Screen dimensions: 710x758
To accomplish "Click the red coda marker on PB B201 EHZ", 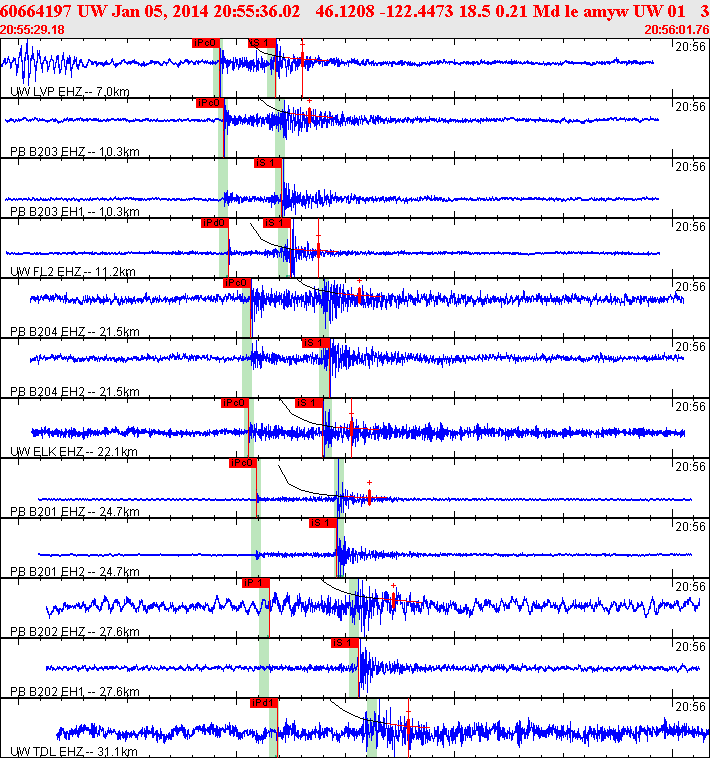I will click(369, 496).
